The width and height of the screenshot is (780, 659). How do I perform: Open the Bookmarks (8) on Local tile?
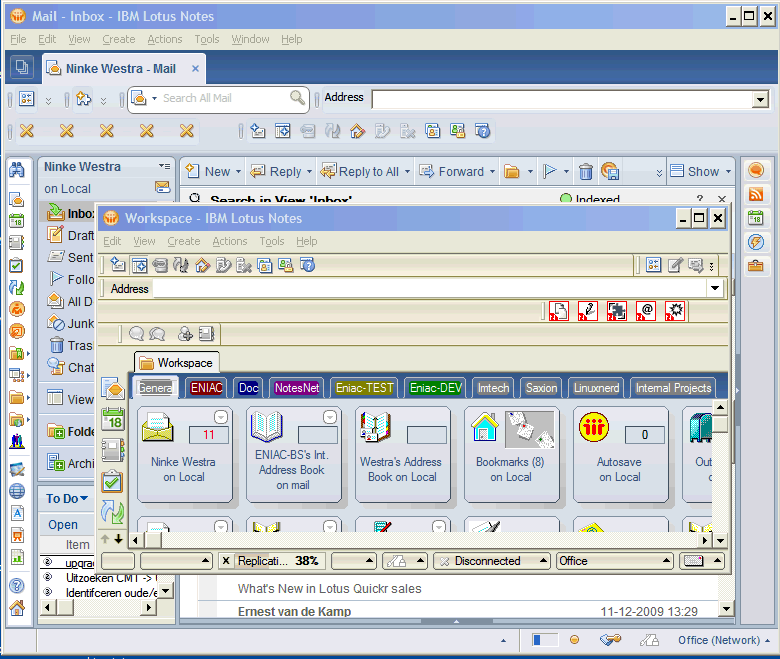coord(511,454)
